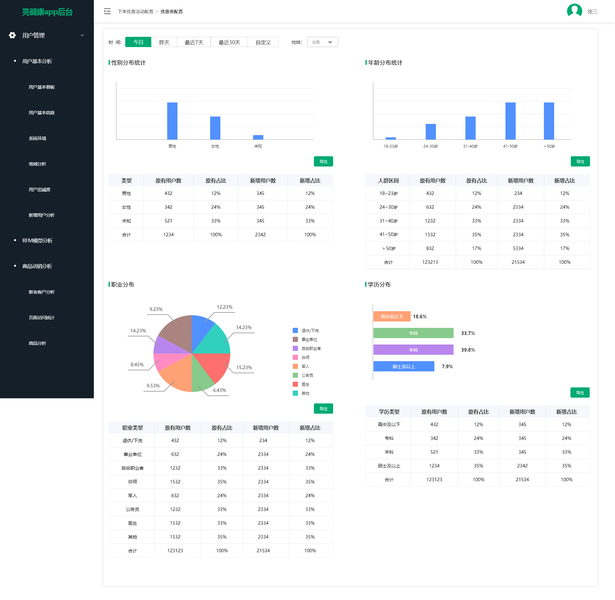Switch time range to 最近7天
The width and height of the screenshot is (615, 600).
click(x=194, y=42)
